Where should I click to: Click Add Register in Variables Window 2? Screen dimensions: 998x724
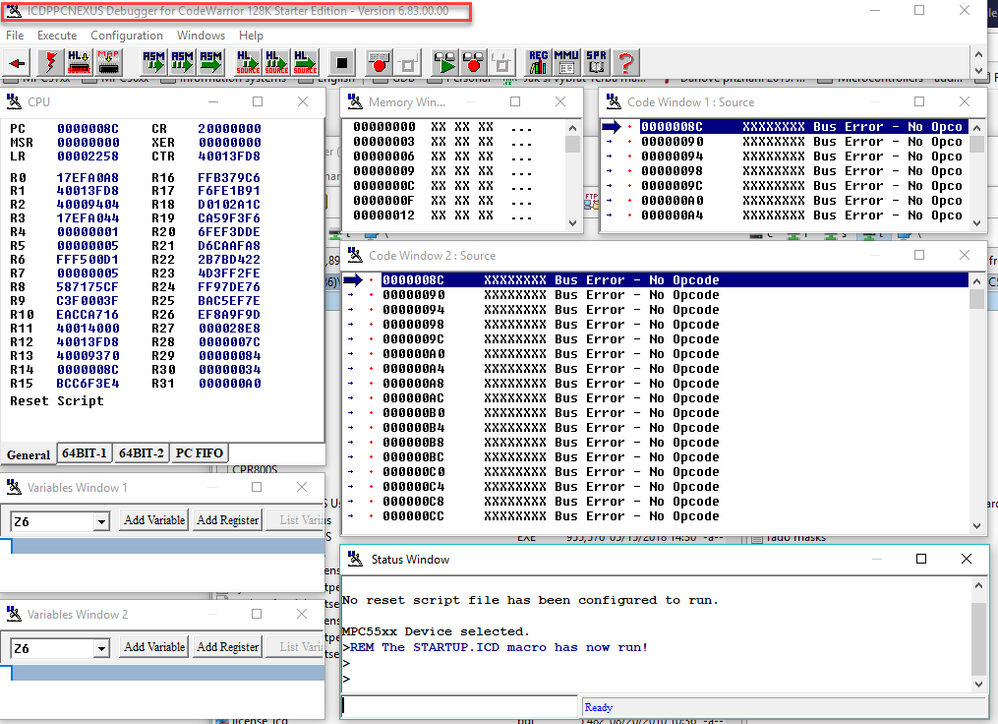(228, 646)
